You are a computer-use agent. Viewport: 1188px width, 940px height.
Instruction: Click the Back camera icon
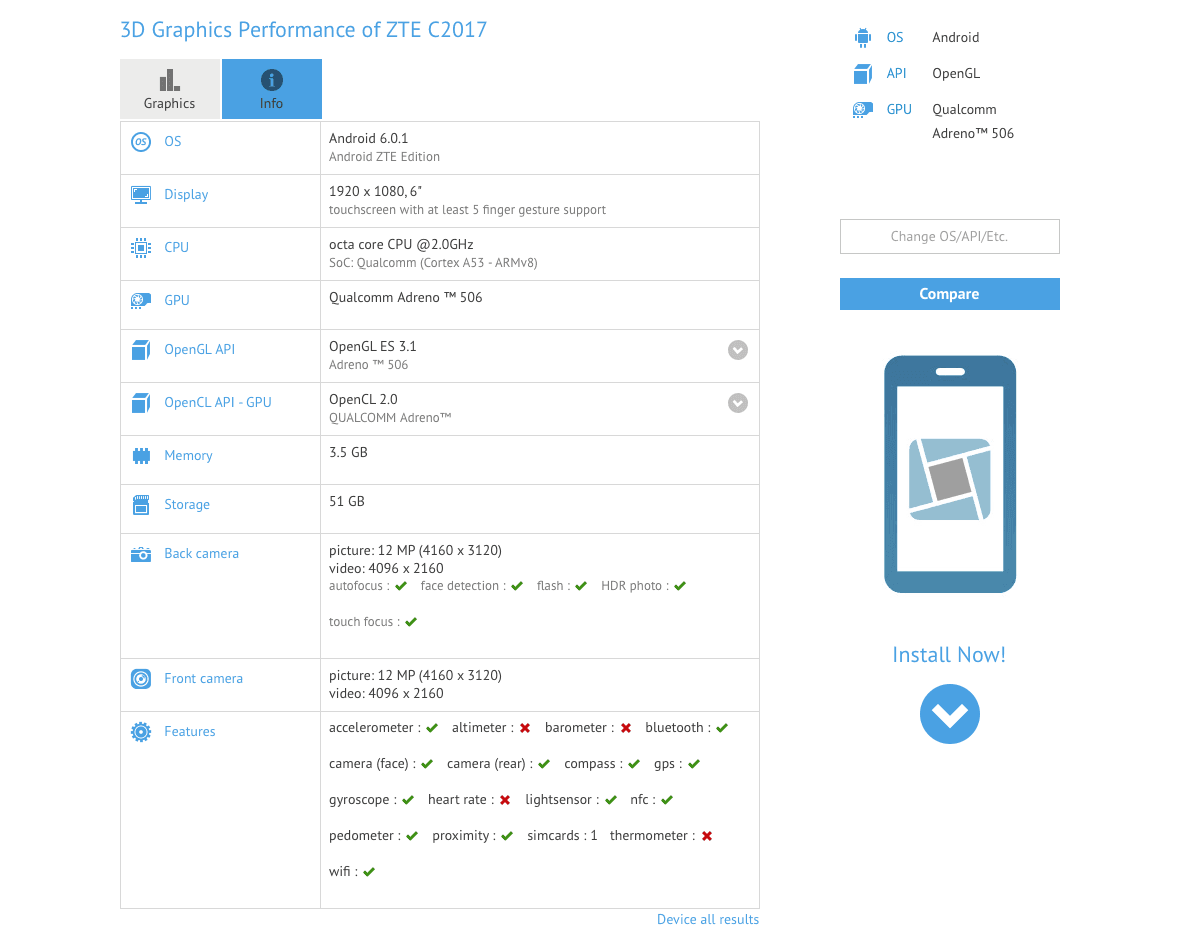click(141, 554)
